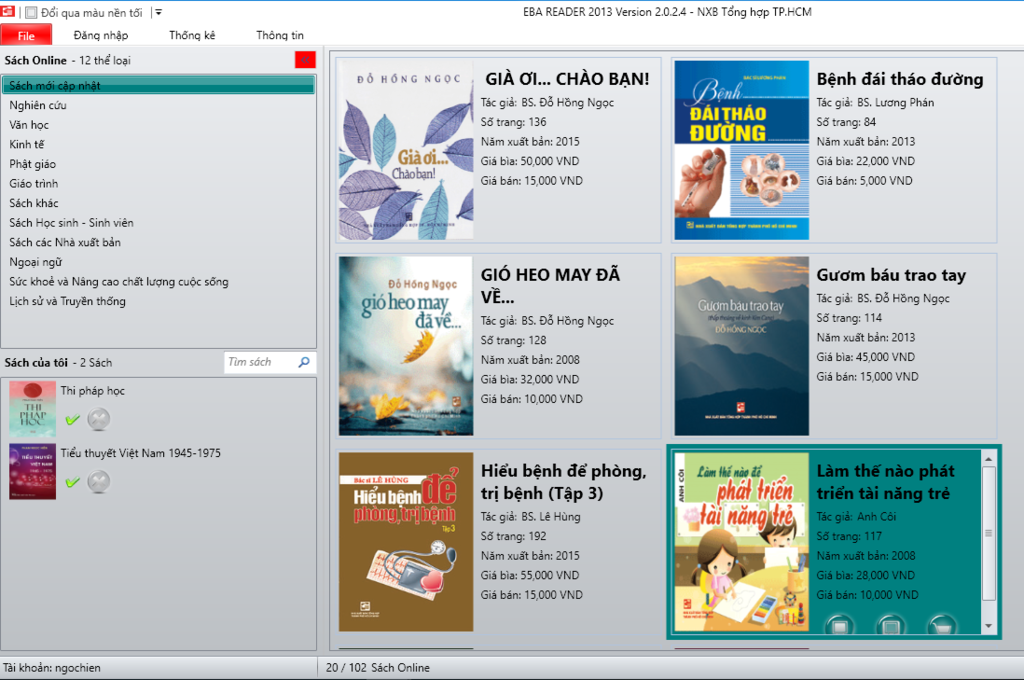Select the 'Sách mới cập nhật' category
Image resolution: width=1024 pixels, height=680 pixels.
[159, 86]
